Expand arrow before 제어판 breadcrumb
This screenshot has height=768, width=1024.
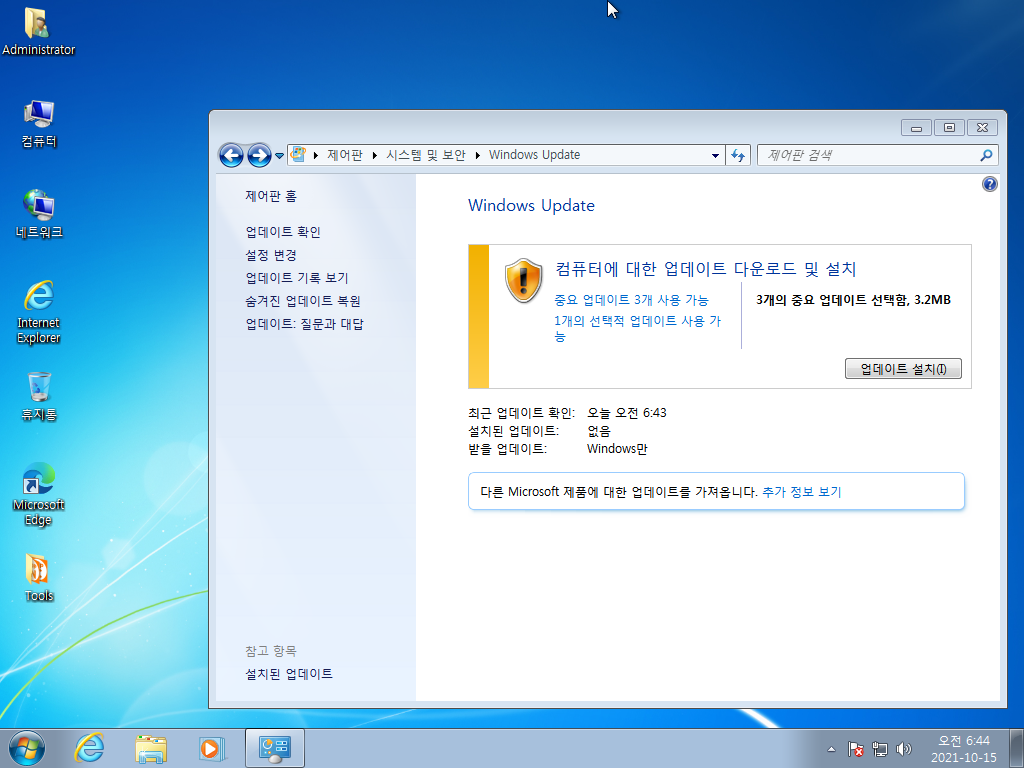[315, 155]
